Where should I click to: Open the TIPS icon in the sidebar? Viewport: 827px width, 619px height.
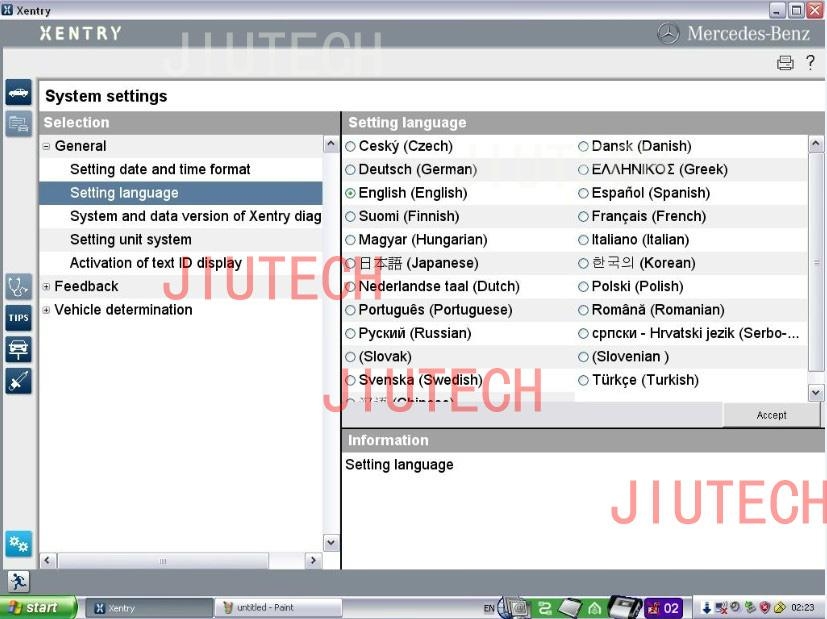coord(18,318)
